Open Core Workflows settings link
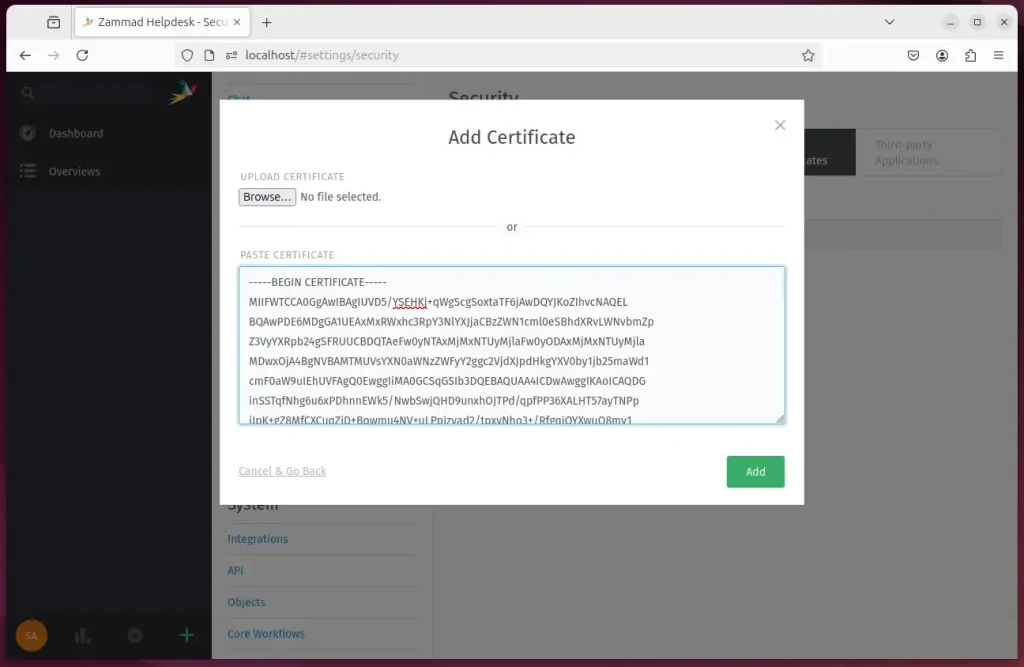 (266, 634)
